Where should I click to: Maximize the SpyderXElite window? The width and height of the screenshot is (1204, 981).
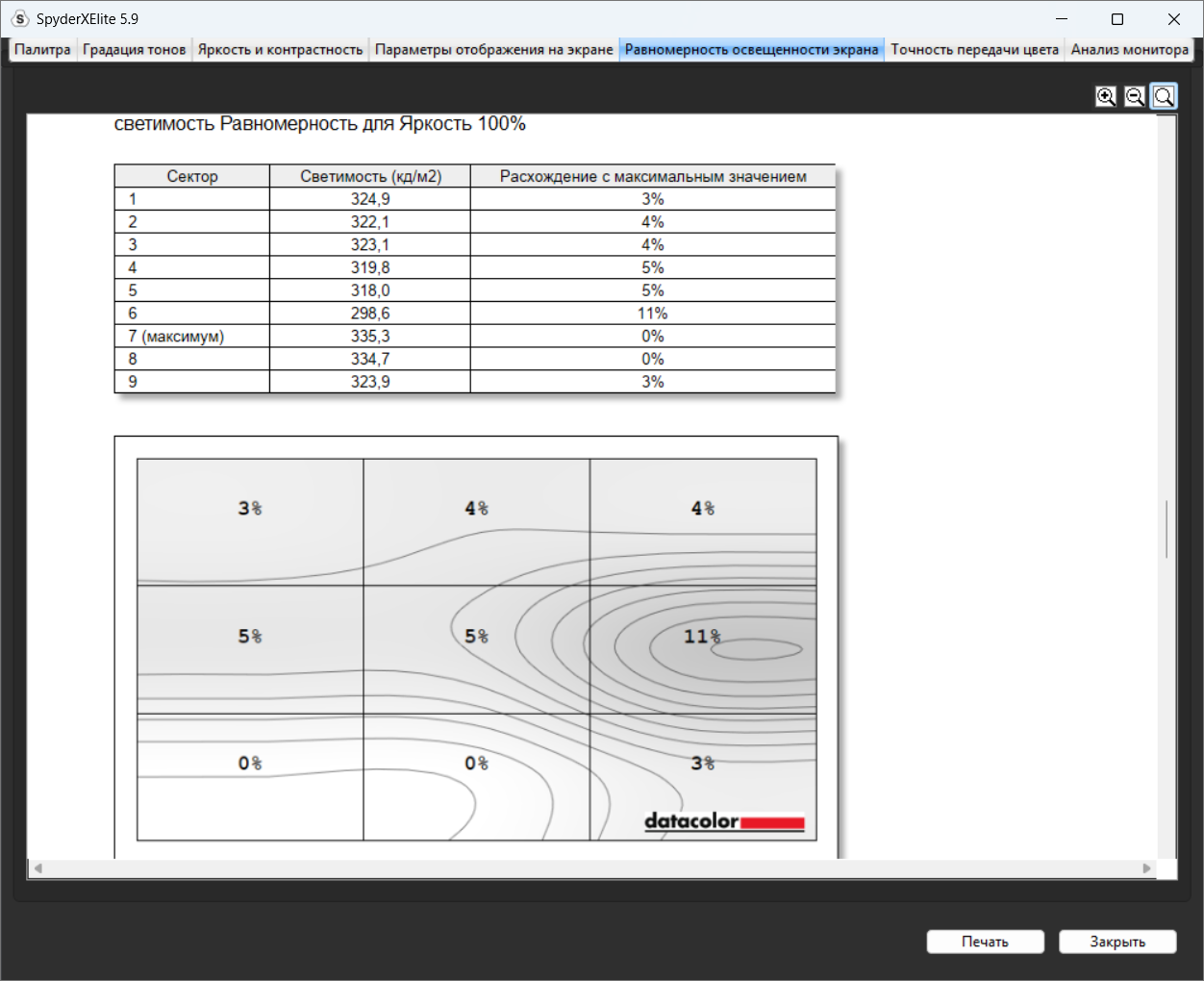pyautogui.click(x=1117, y=19)
